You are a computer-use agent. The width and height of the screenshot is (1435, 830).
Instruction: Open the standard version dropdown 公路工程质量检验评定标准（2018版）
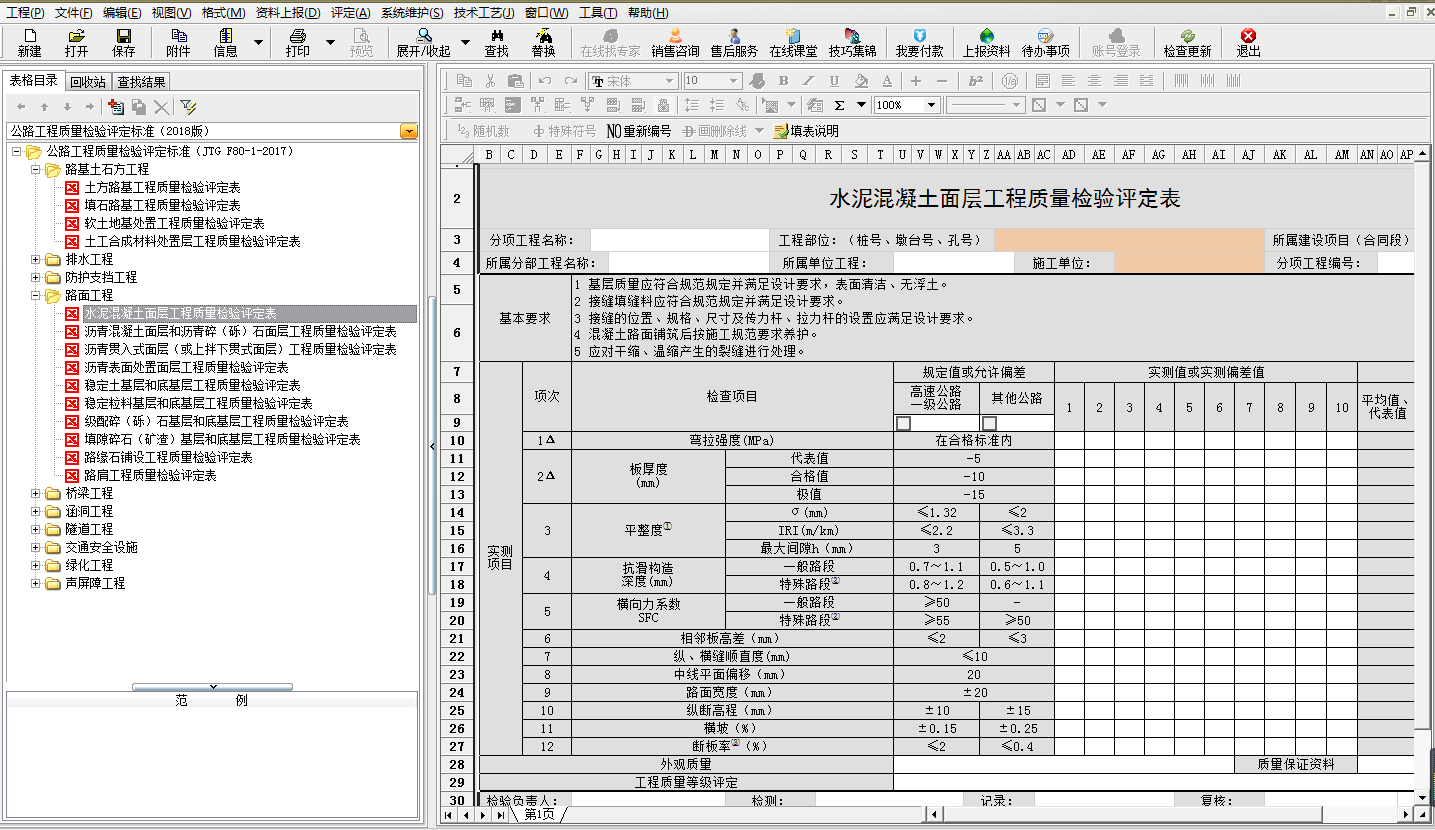coord(409,131)
